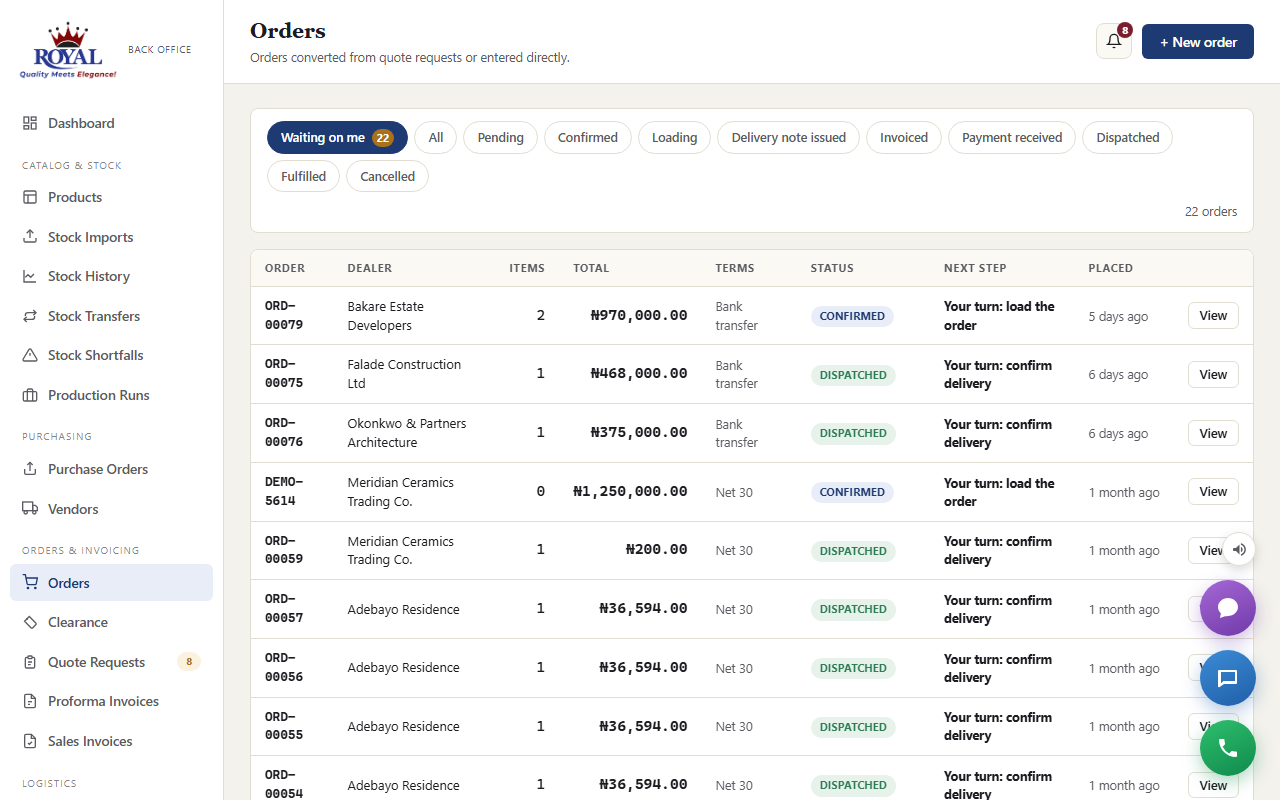The image size is (1280, 800).
Task: Click the Production Runs icon
Action: pos(30,395)
